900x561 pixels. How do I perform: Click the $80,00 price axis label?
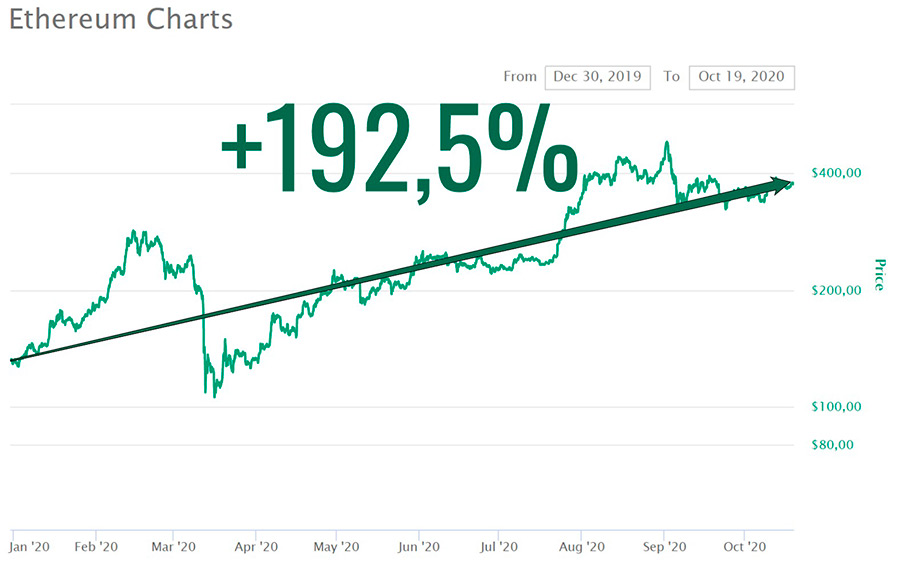(831, 445)
